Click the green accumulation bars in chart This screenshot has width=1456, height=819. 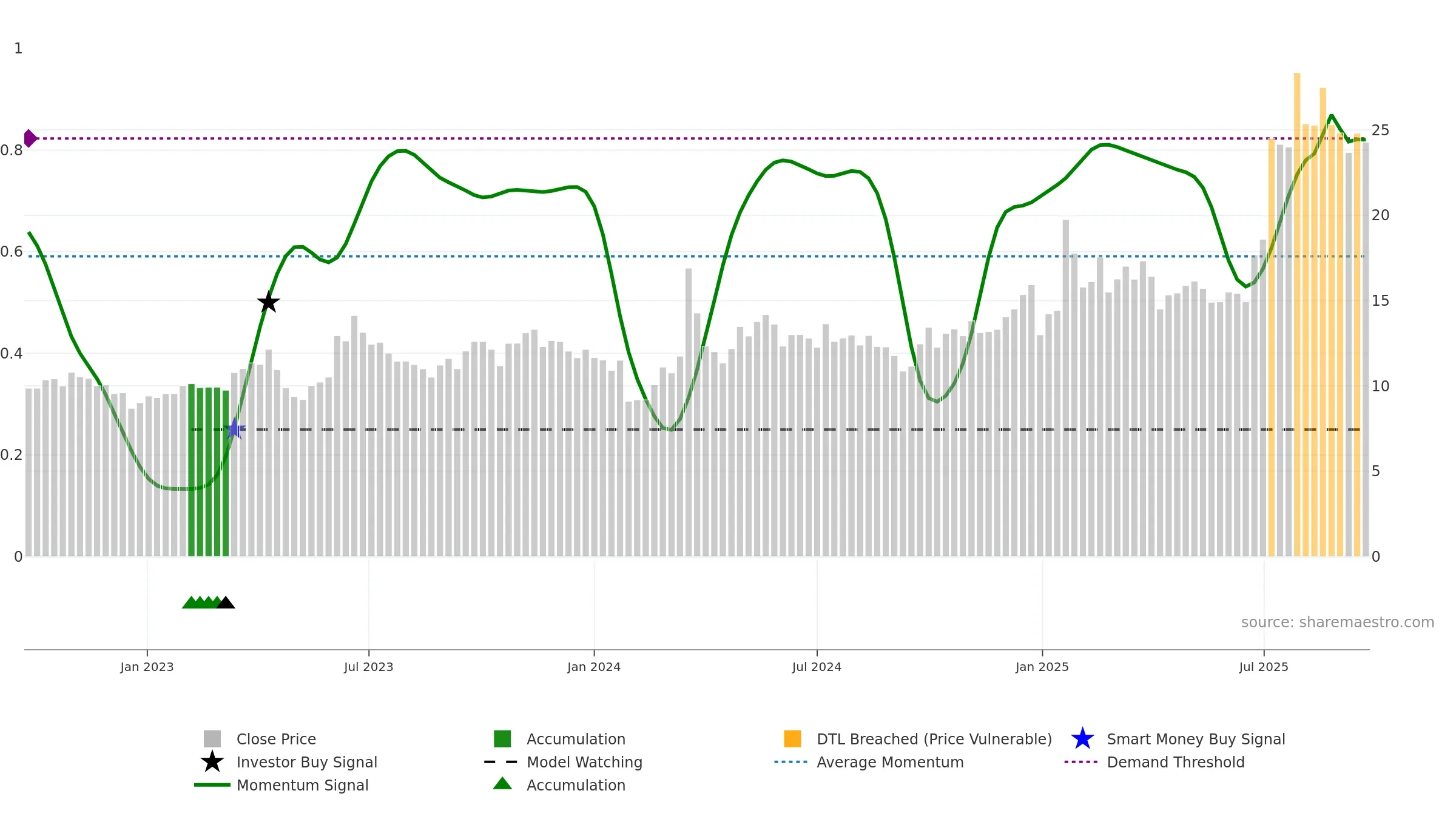[209, 471]
